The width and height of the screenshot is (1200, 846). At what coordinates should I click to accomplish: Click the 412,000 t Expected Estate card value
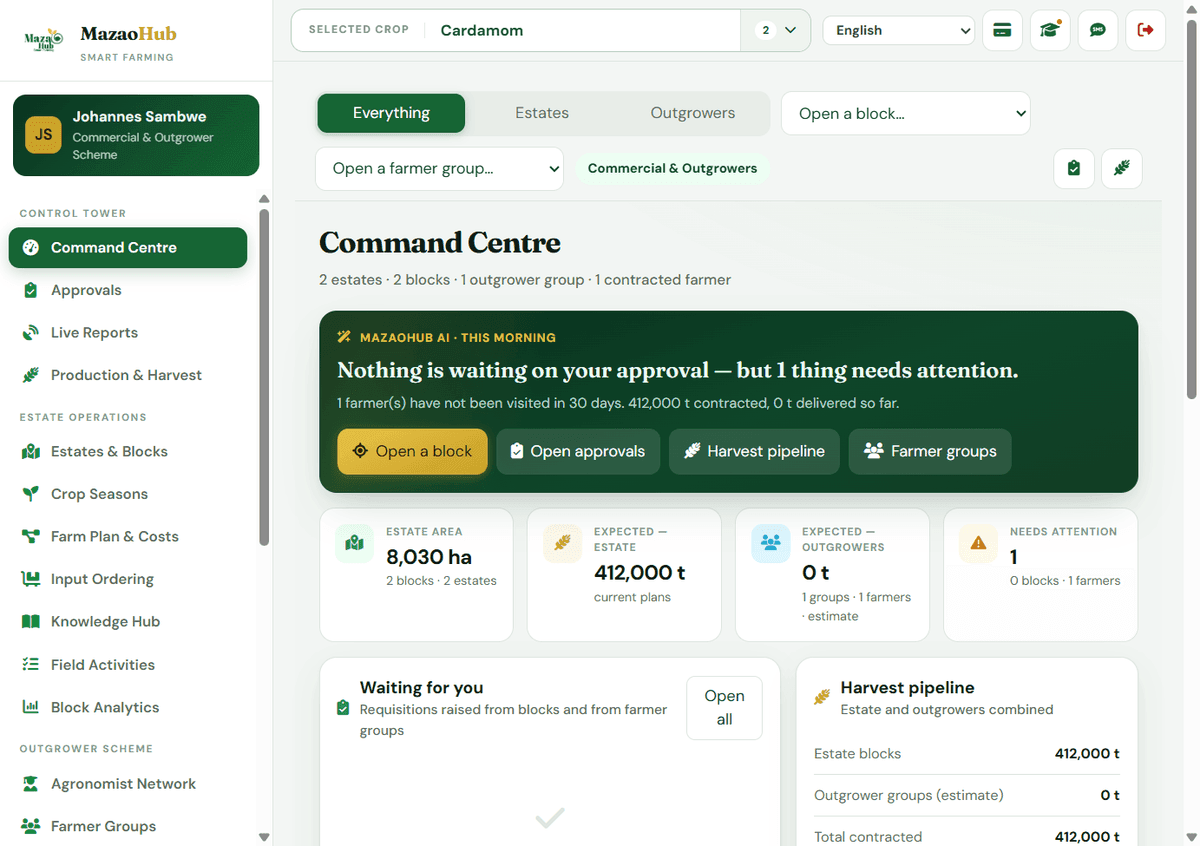point(640,573)
